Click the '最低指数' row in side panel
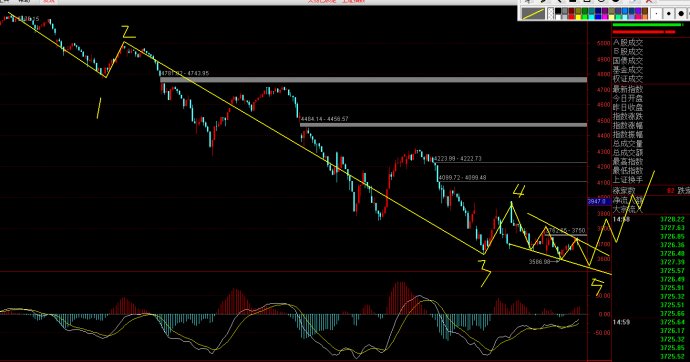This screenshot has height=362, width=690. point(628,170)
